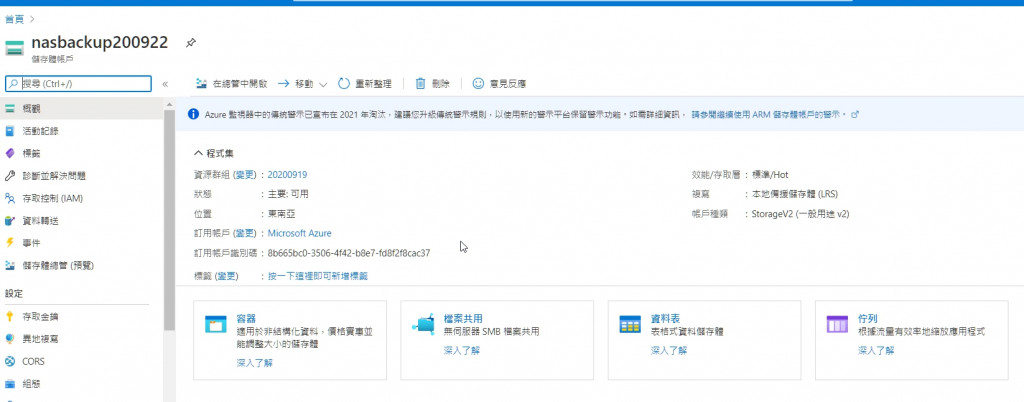
Task: Open 標籤 tags item in sidebar
Action: pos(81,153)
